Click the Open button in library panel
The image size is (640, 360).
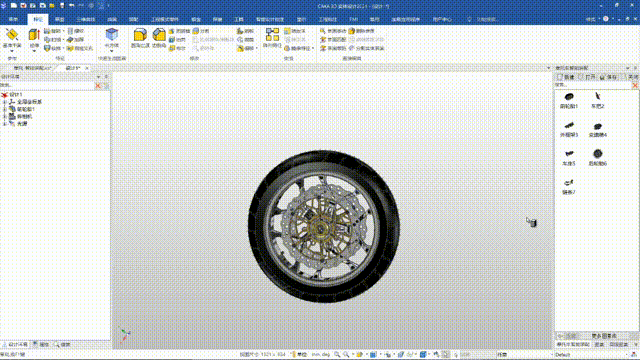click(587, 77)
